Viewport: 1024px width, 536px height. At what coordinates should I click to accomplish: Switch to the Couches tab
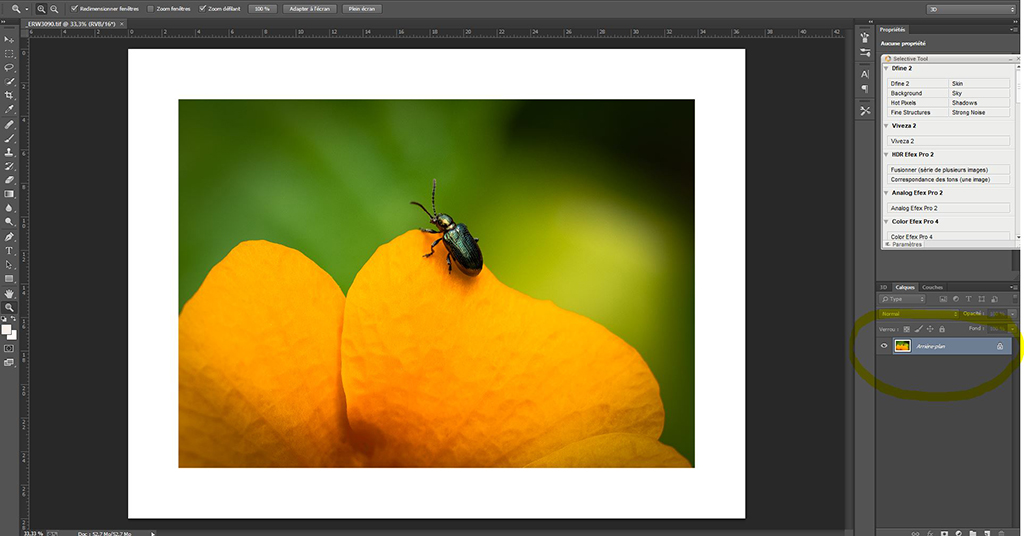point(932,287)
